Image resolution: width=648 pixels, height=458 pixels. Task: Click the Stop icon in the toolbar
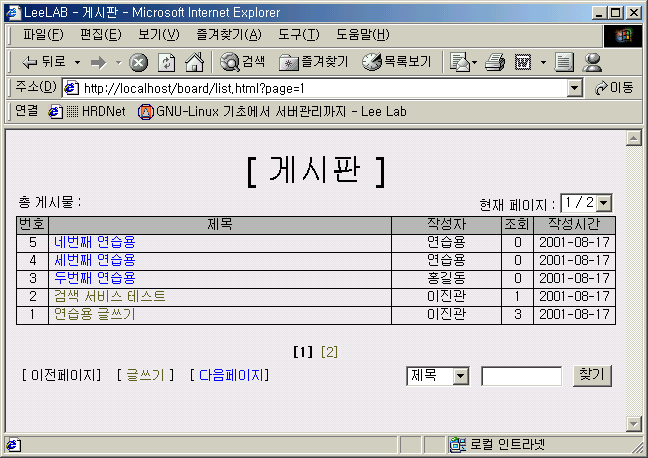pos(139,62)
